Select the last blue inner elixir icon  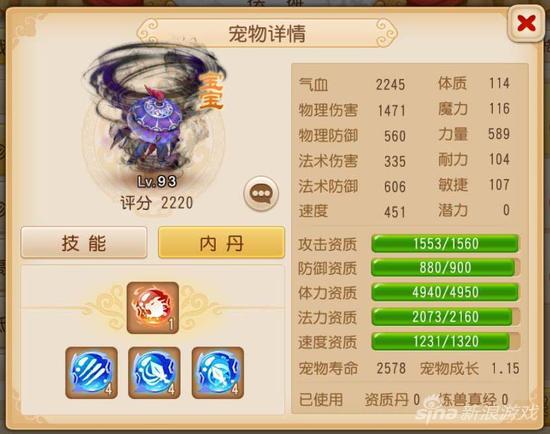[x=218, y=373]
